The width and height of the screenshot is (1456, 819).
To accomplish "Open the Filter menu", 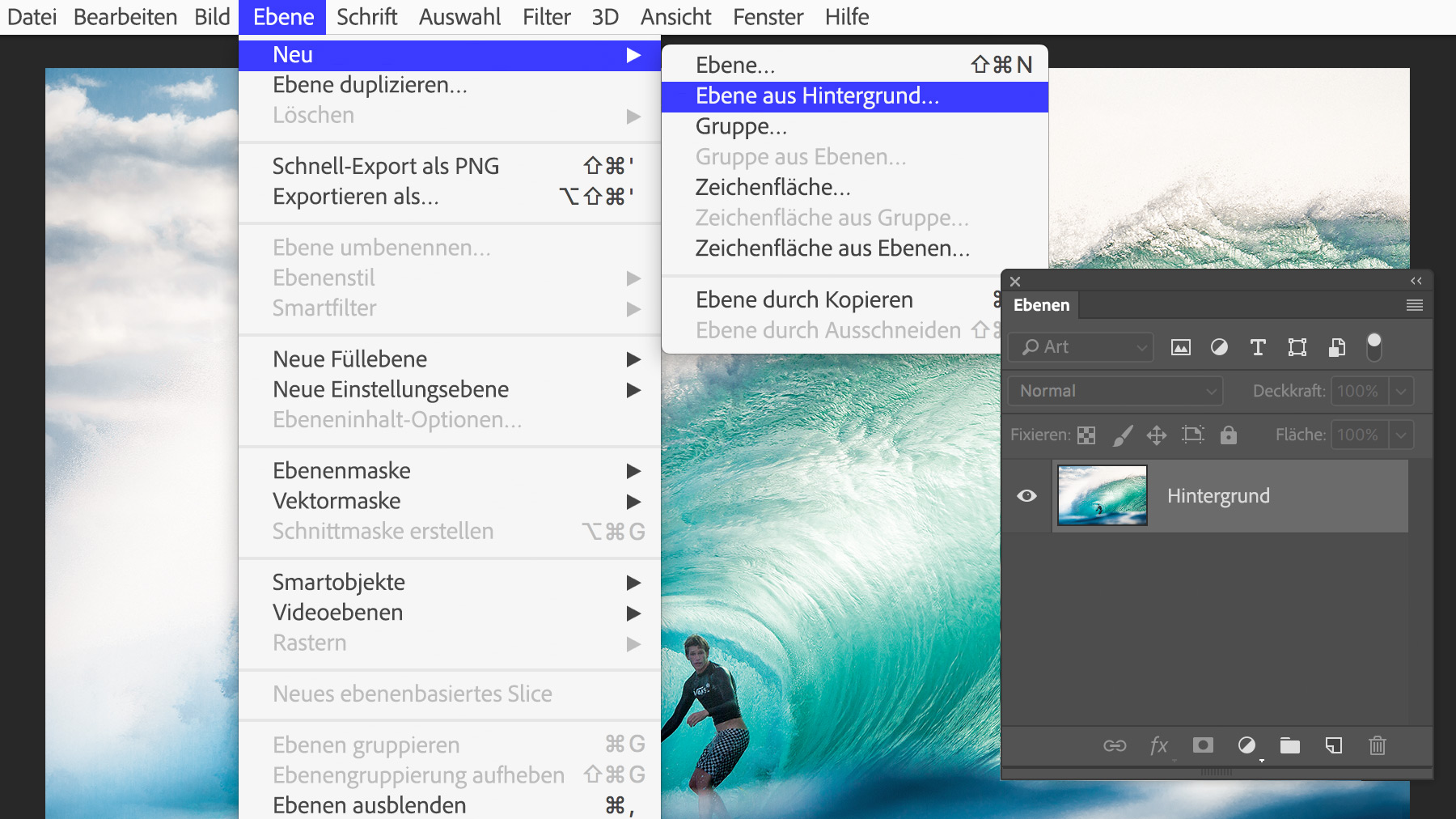I will pos(547,17).
